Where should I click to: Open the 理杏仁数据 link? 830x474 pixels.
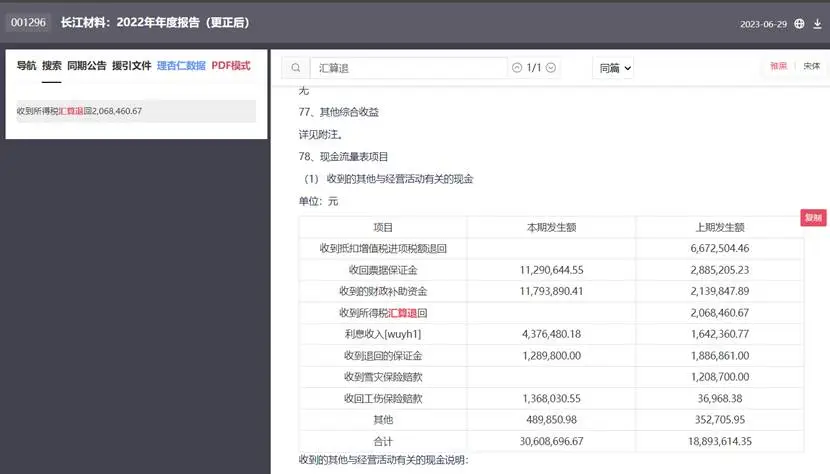pos(181,66)
